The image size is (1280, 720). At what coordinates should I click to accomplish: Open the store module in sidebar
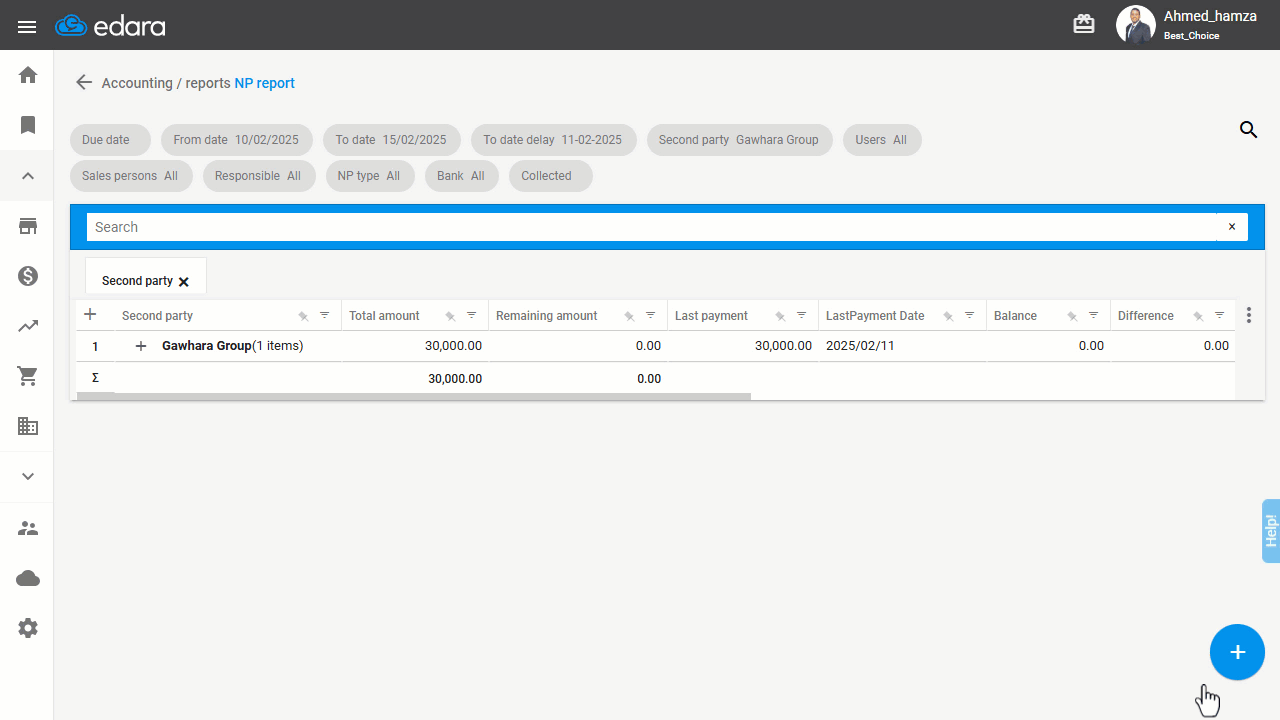[28, 226]
